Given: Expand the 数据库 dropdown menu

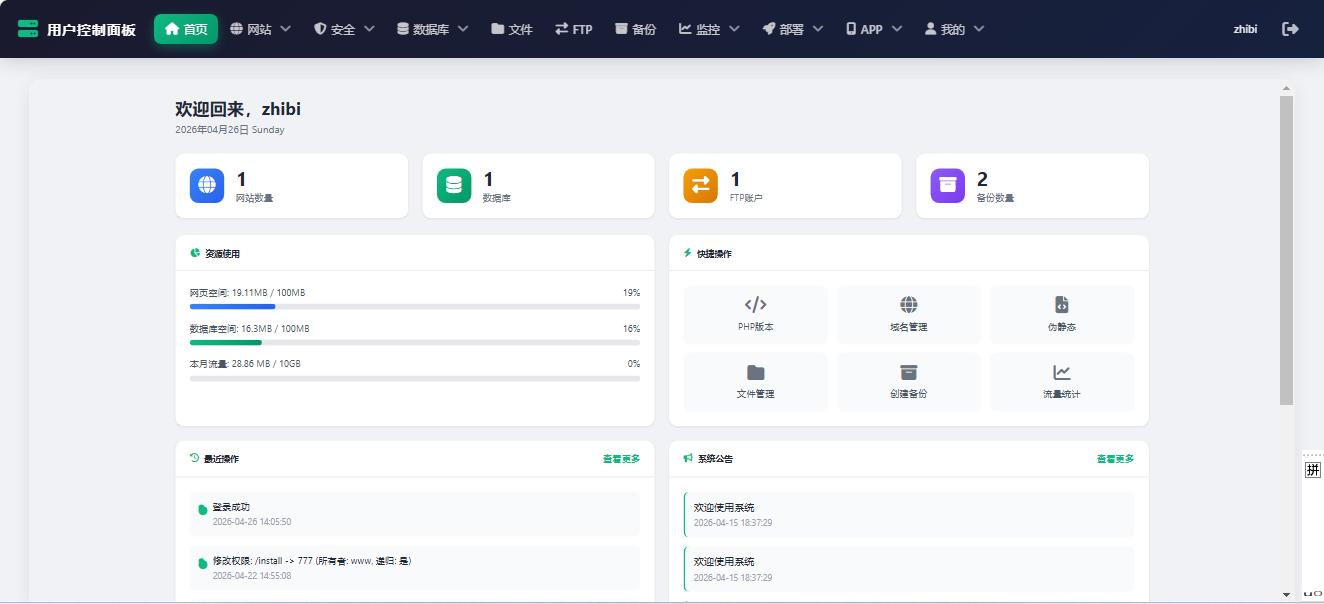Looking at the screenshot, I should (x=432, y=29).
